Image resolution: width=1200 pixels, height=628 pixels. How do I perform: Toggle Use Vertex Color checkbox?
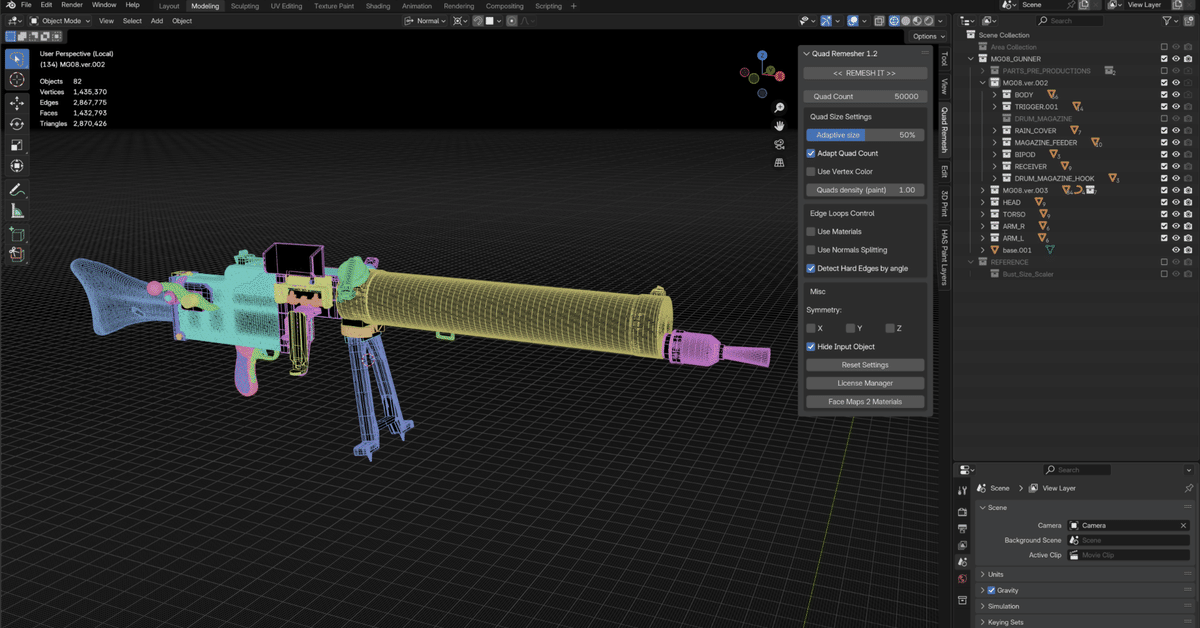point(811,171)
